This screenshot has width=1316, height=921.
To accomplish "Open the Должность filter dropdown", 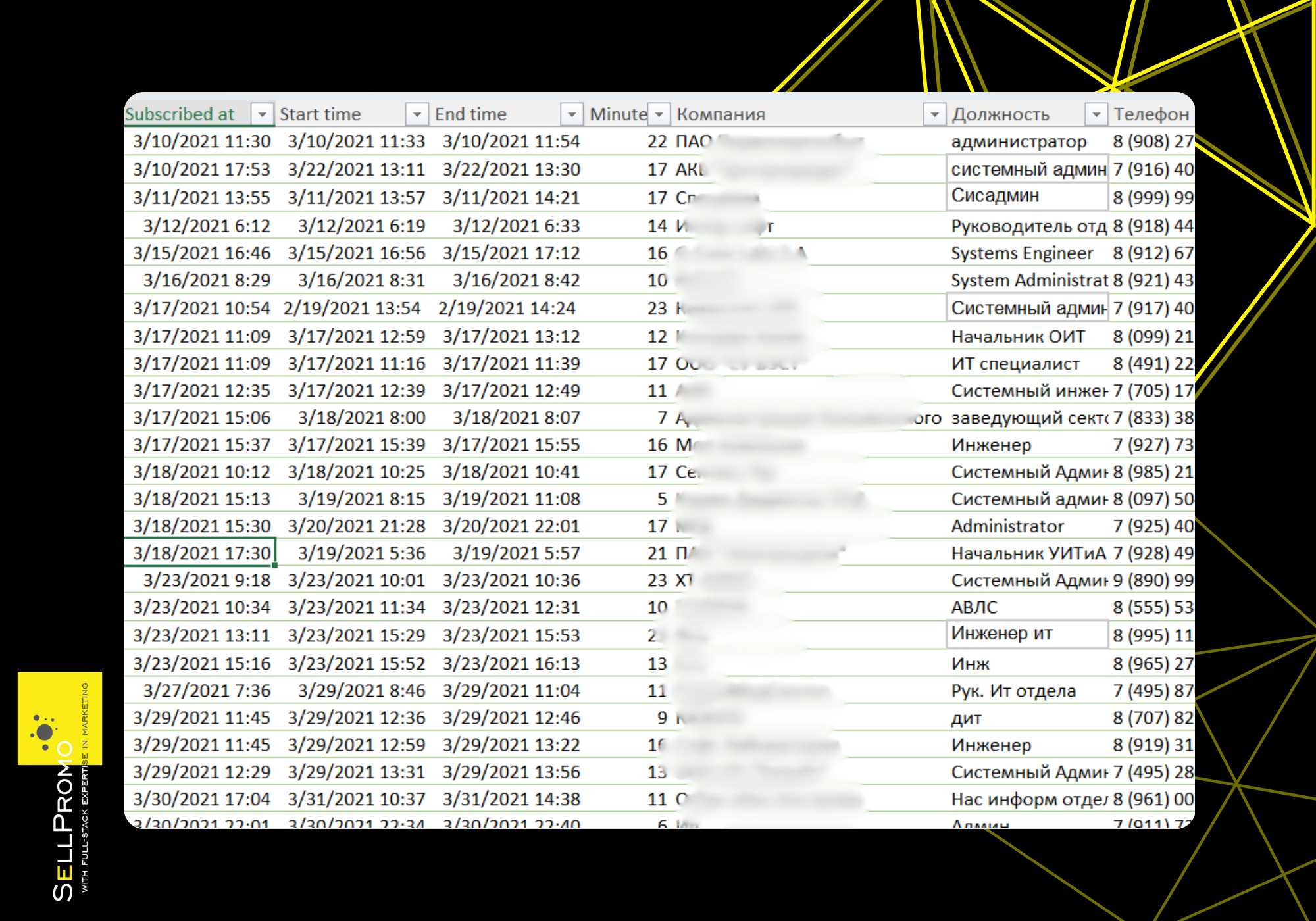I will [1096, 114].
